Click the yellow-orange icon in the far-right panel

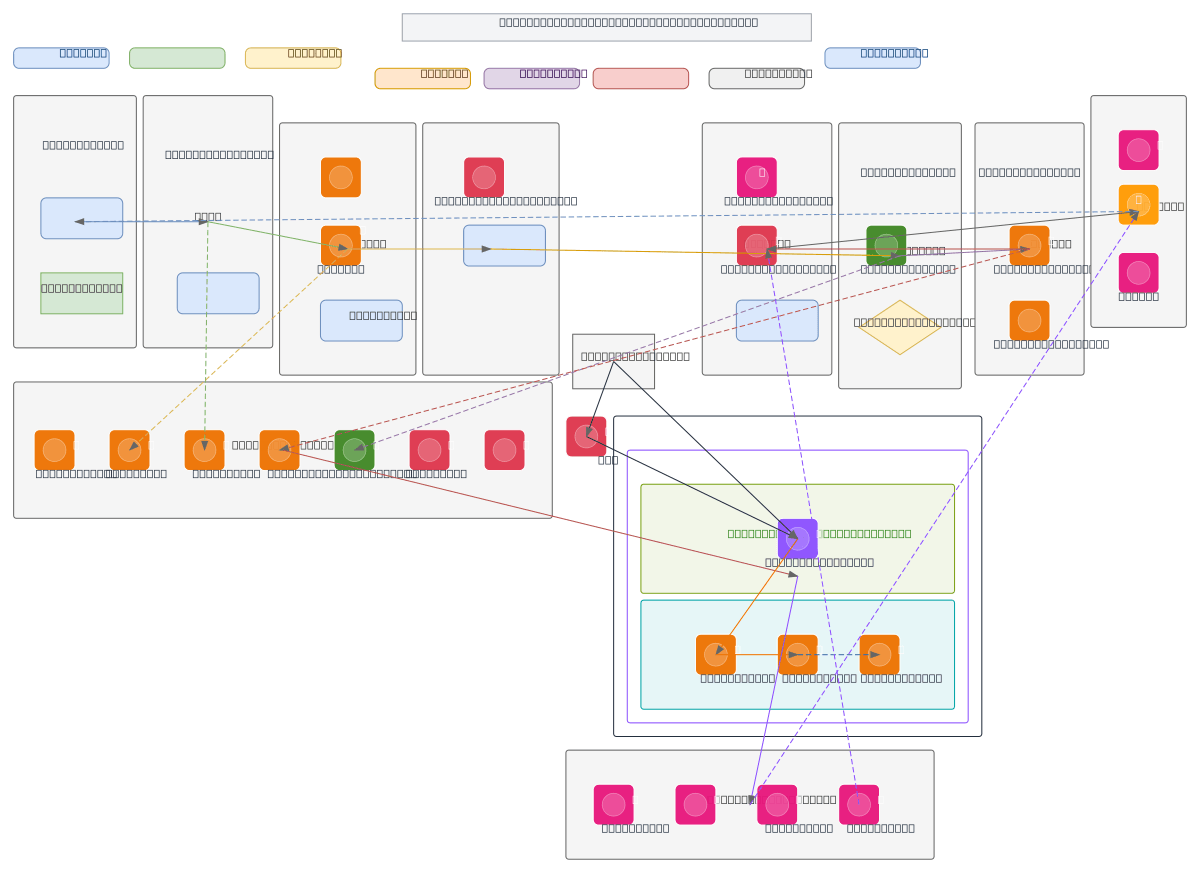pos(1138,205)
